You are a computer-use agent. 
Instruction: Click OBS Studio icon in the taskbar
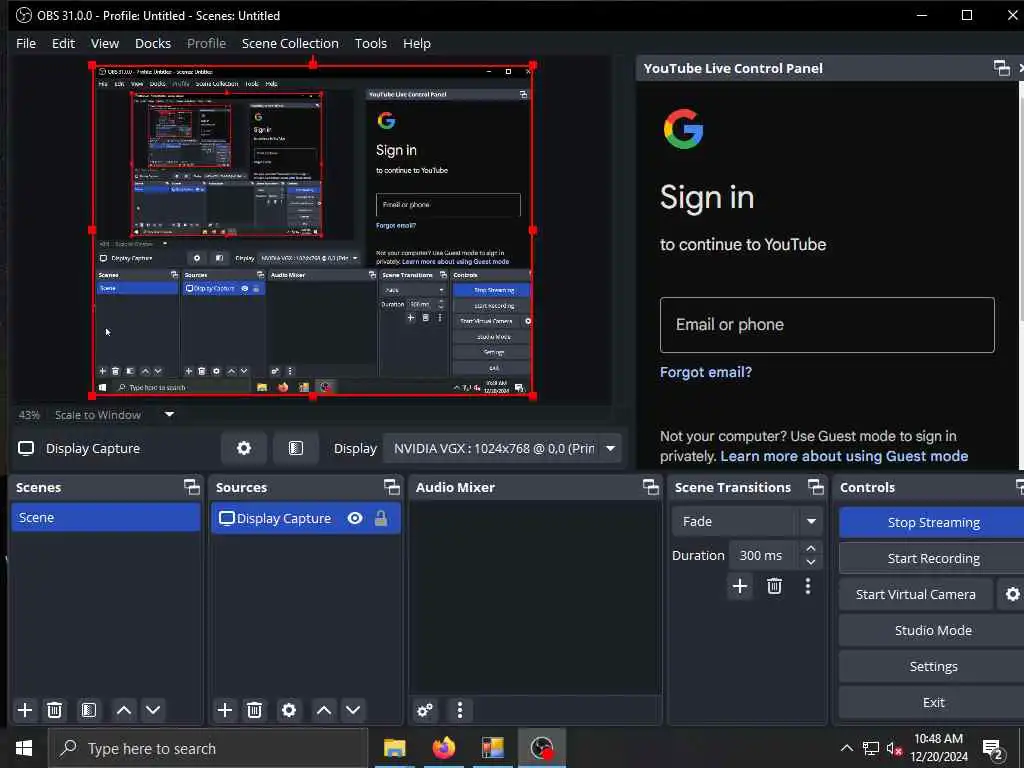[x=541, y=748]
